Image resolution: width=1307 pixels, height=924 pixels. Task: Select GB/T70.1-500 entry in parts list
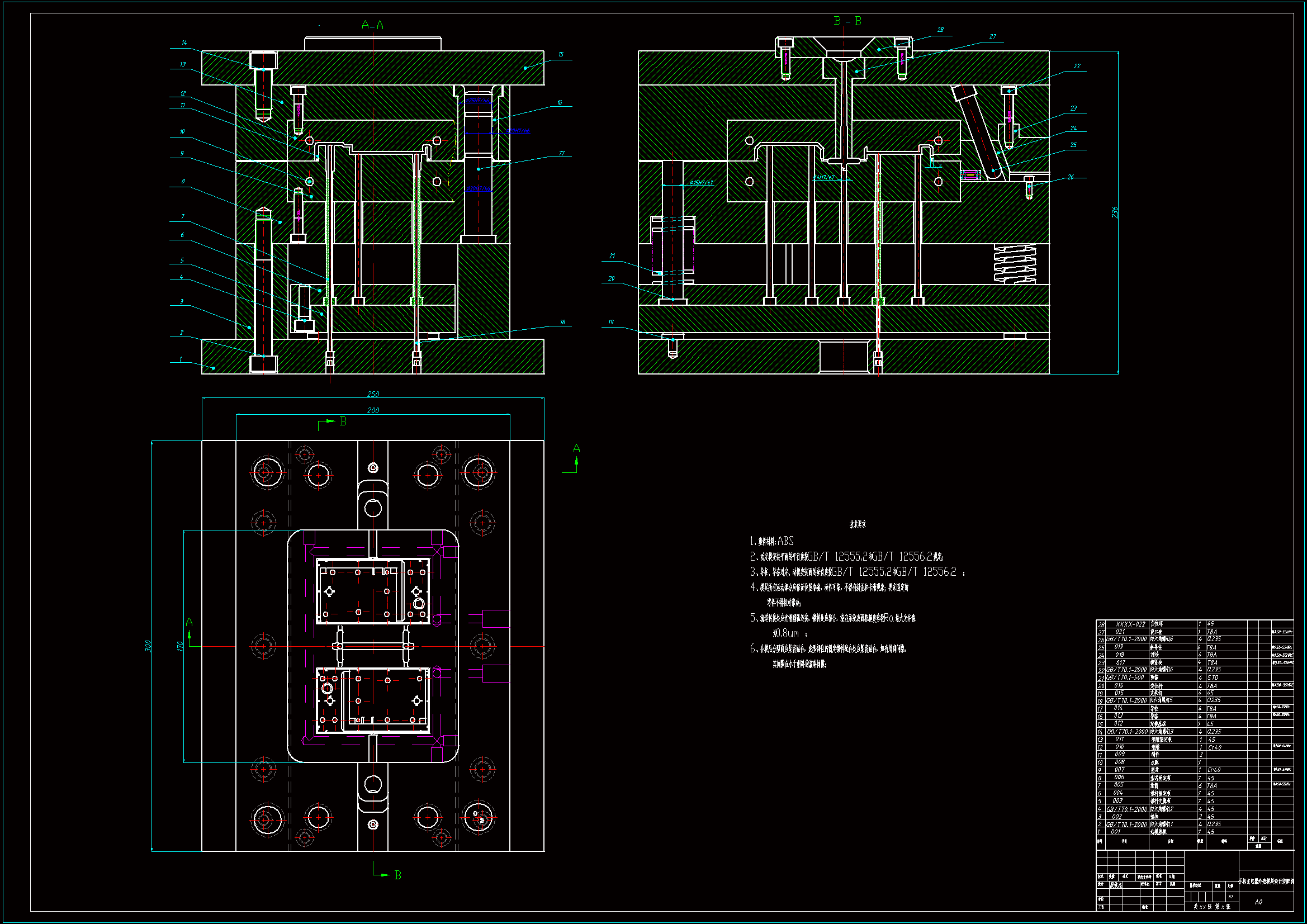tap(1125, 677)
